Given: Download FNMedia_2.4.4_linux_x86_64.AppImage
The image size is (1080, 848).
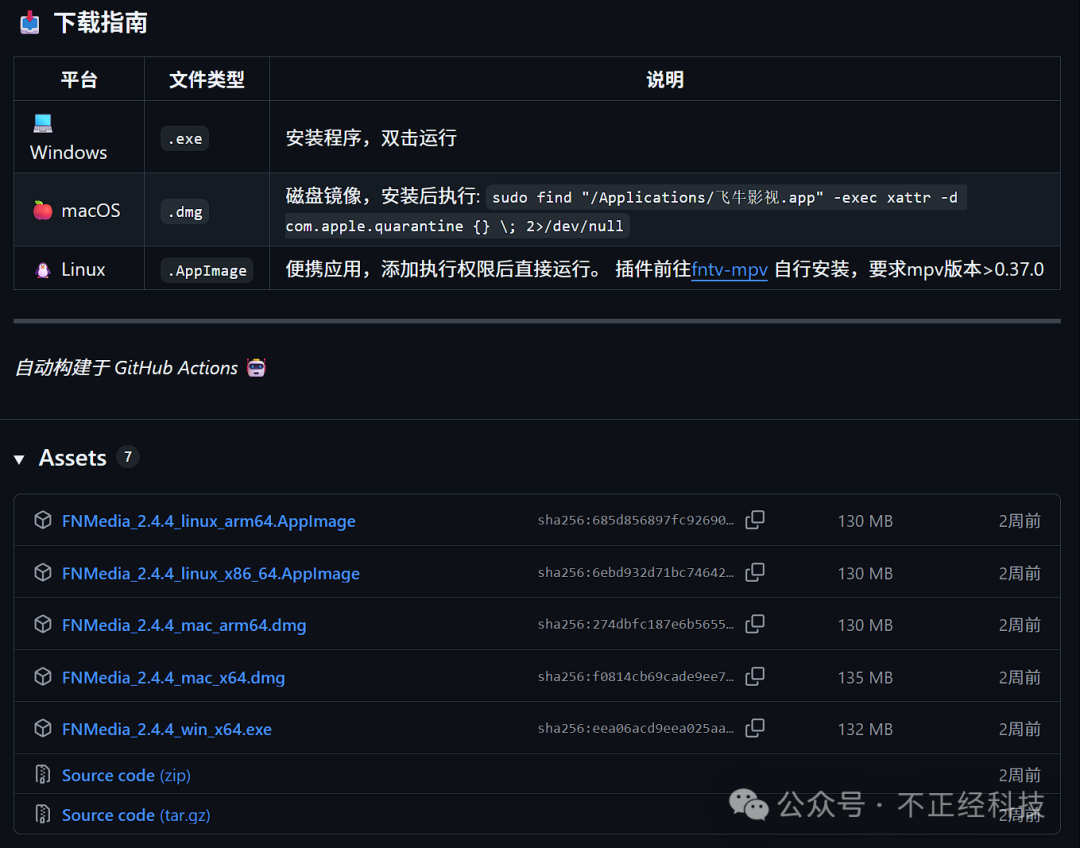Looking at the screenshot, I should pyautogui.click(x=210, y=573).
